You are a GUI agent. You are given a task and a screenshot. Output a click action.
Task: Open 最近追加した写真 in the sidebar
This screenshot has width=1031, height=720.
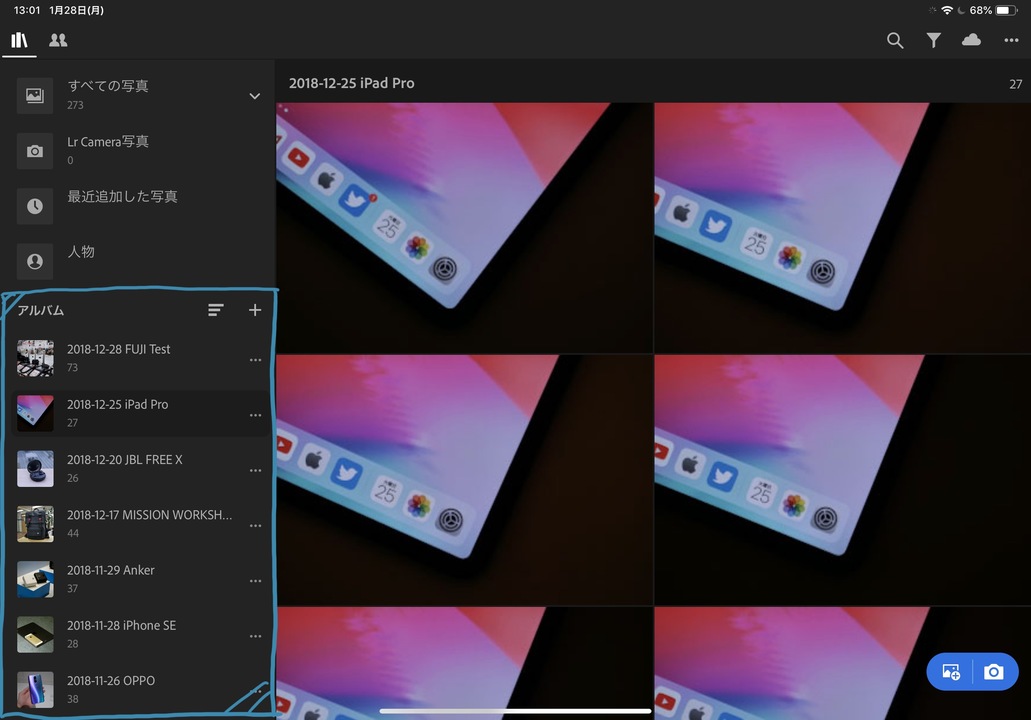coord(138,205)
